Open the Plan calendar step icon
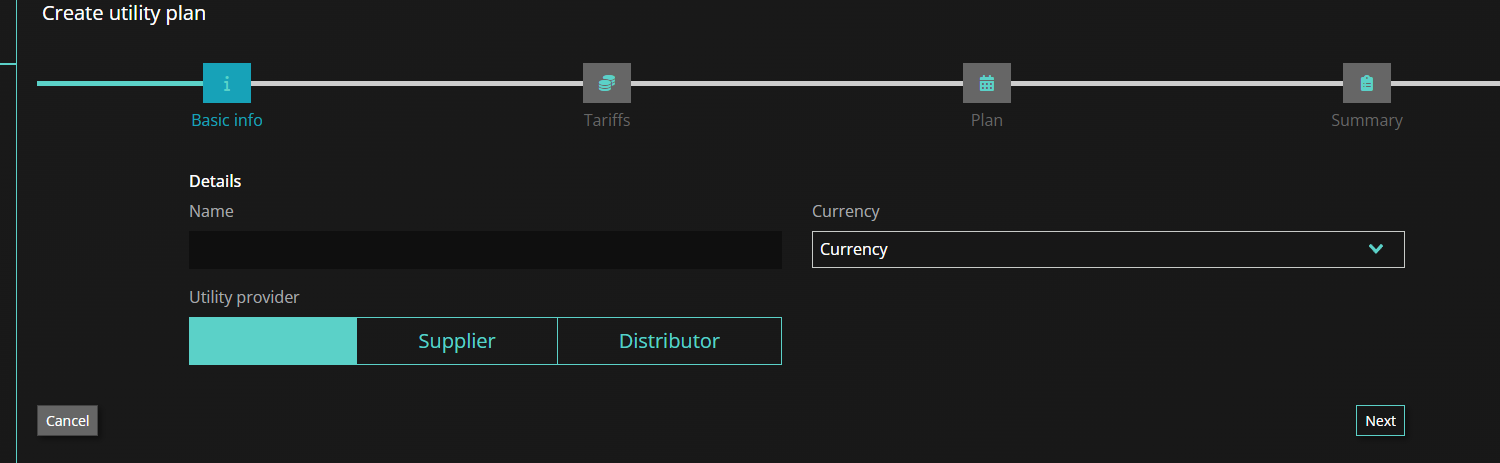The image size is (1500, 463). tap(987, 83)
